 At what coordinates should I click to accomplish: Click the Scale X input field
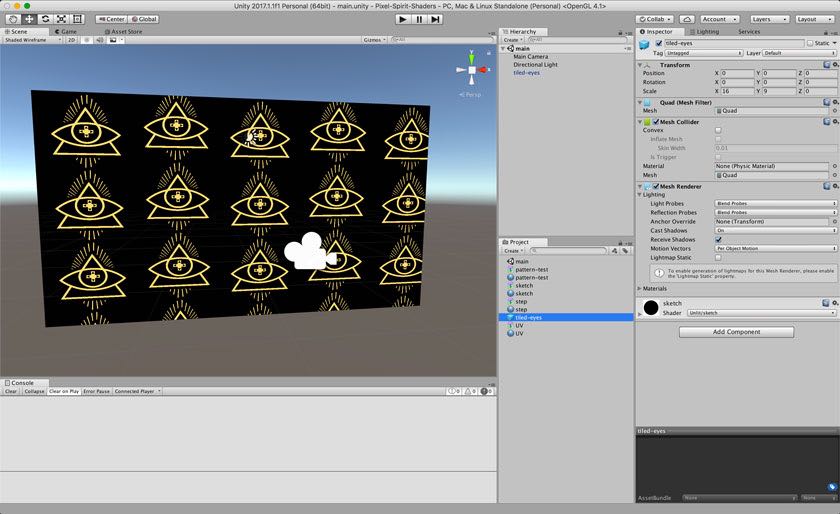pyautogui.click(x=737, y=91)
